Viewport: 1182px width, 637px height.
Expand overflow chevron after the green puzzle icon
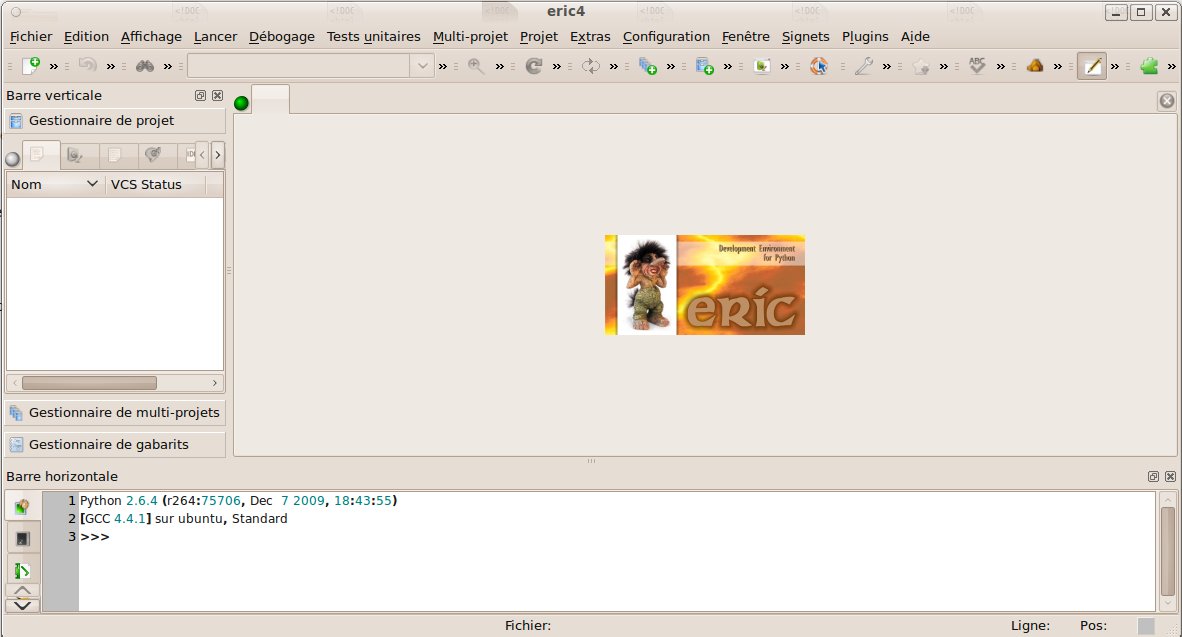coord(1171,66)
